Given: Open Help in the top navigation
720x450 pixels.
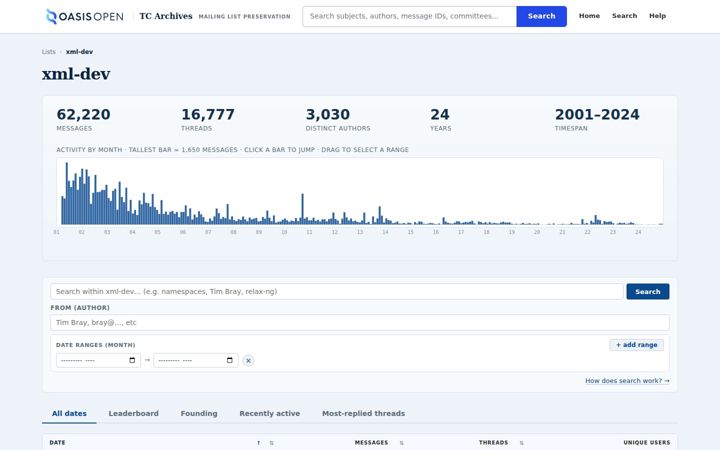Looking at the screenshot, I should coord(657,16).
